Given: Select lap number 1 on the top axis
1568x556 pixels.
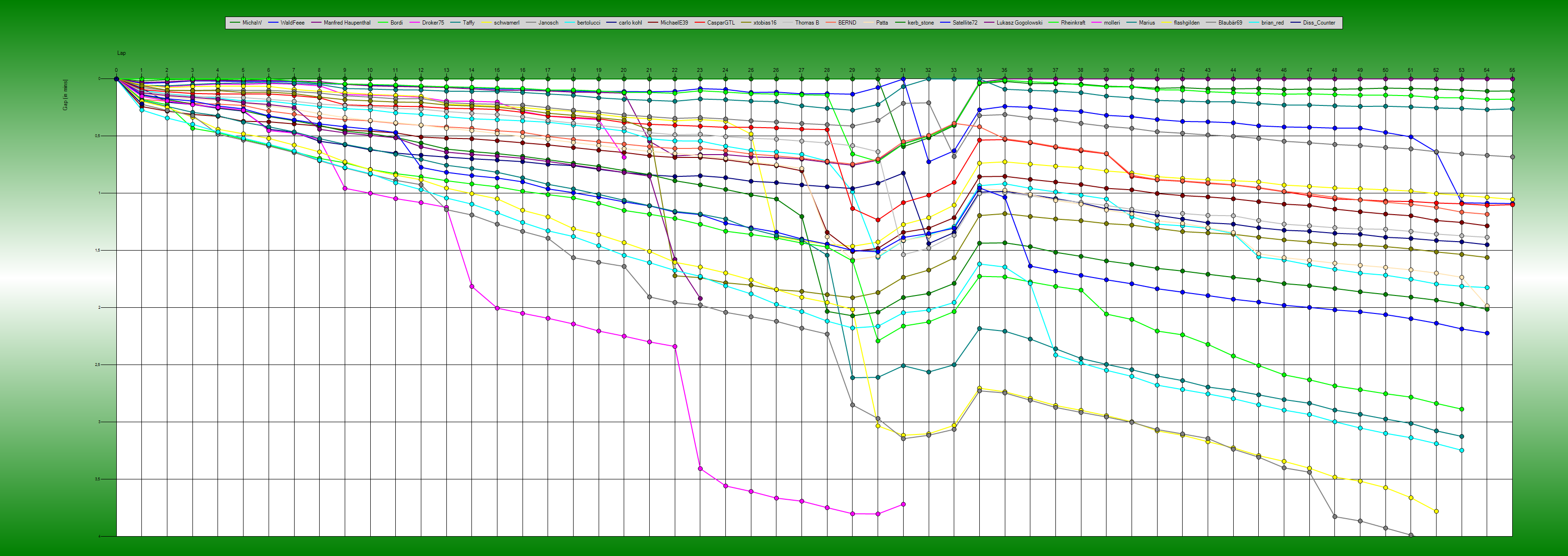Looking at the screenshot, I should 141,70.
